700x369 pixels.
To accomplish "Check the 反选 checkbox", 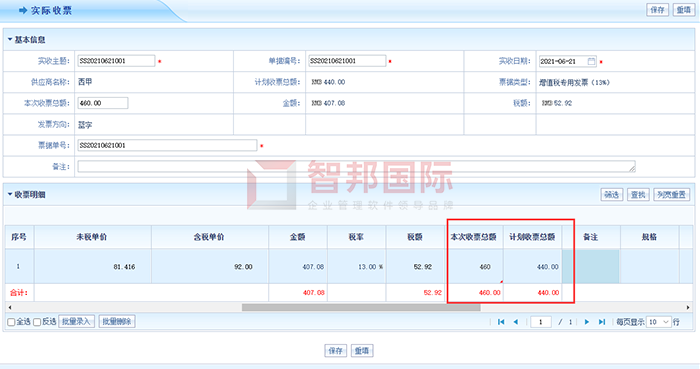I will click(37, 322).
